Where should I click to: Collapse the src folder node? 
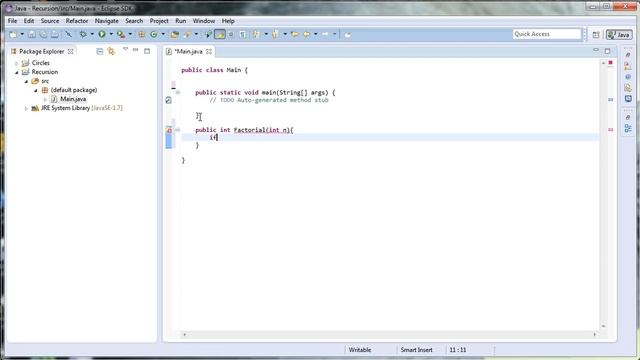pos(27,81)
